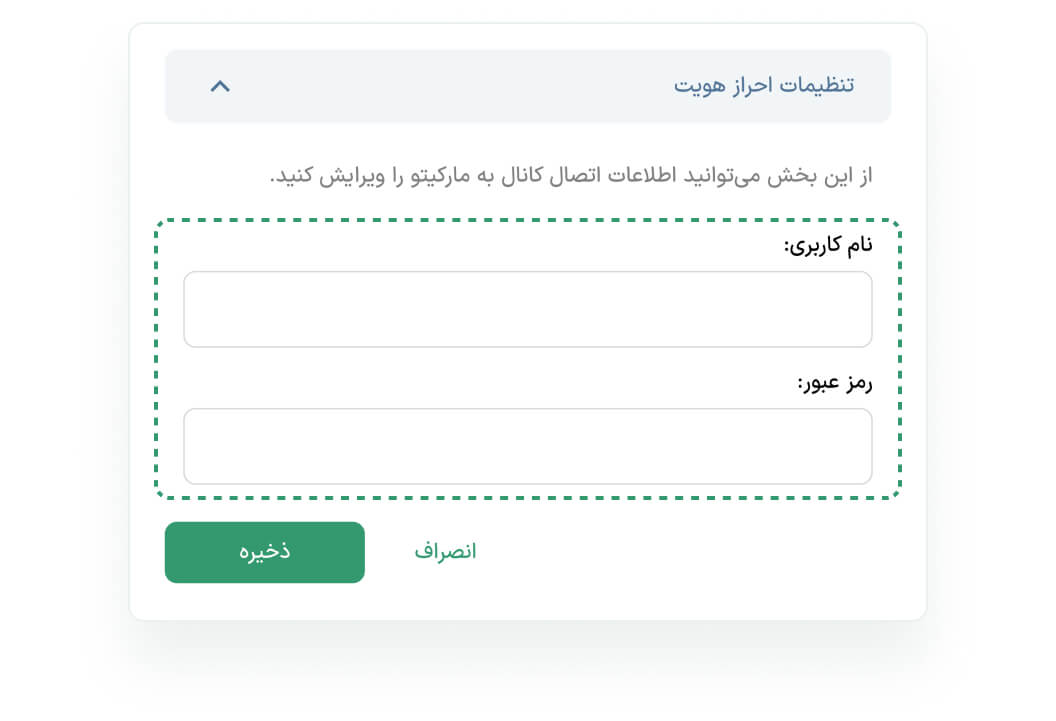
Task: Place cursor in the username text box
Action: coord(527,309)
